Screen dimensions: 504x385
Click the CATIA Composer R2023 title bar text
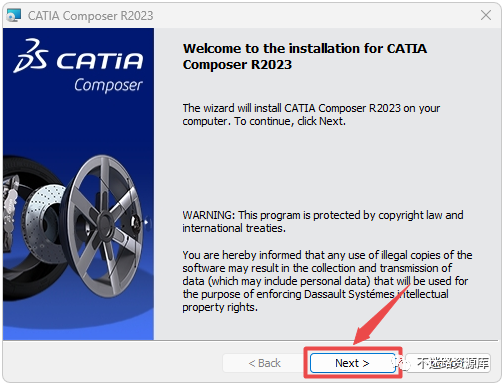pyautogui.click(x=91, y=16)
